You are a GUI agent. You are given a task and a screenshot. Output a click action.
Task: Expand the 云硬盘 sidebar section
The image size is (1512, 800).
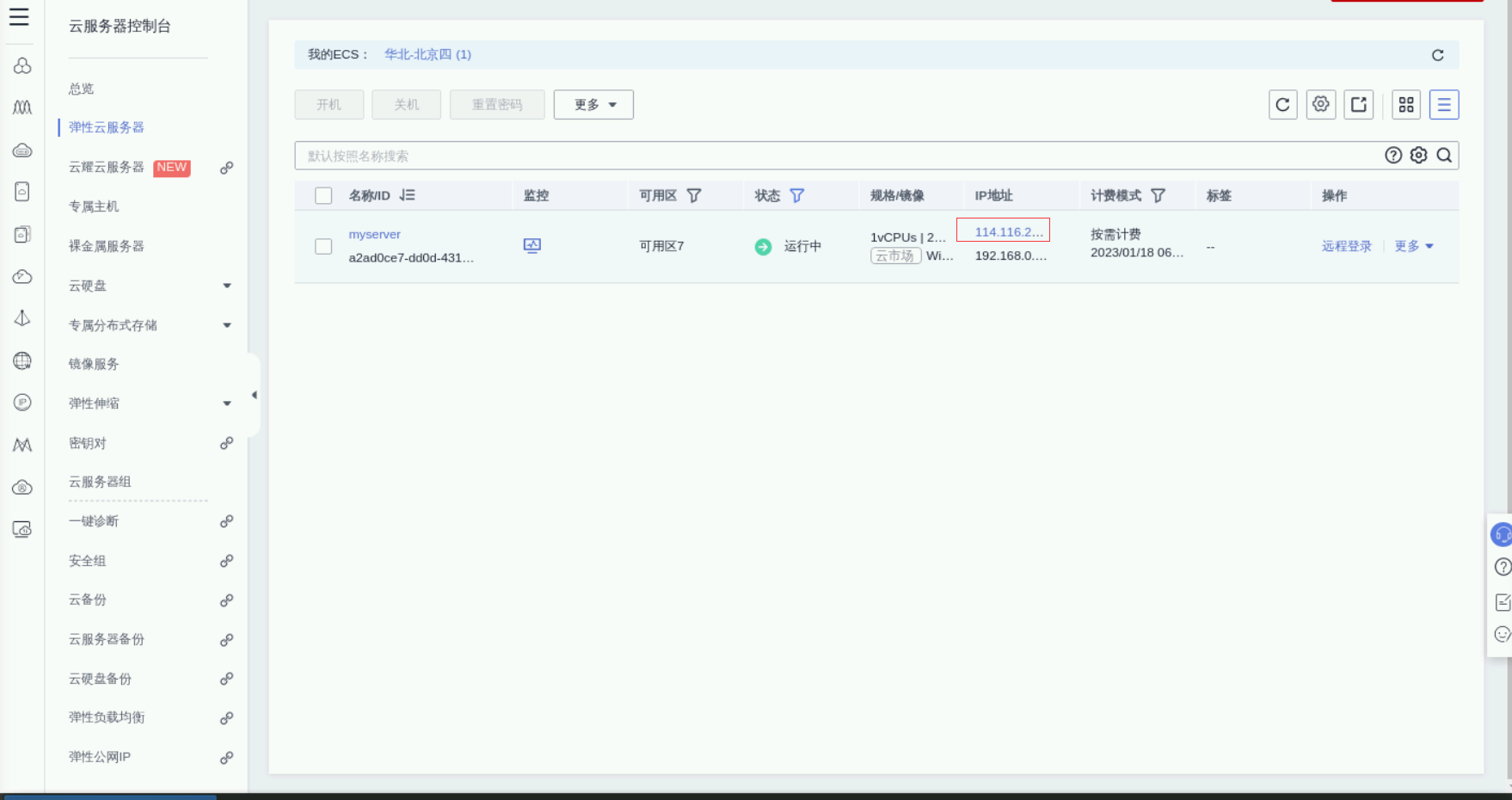pyautogui.click(x=227, y=286)
